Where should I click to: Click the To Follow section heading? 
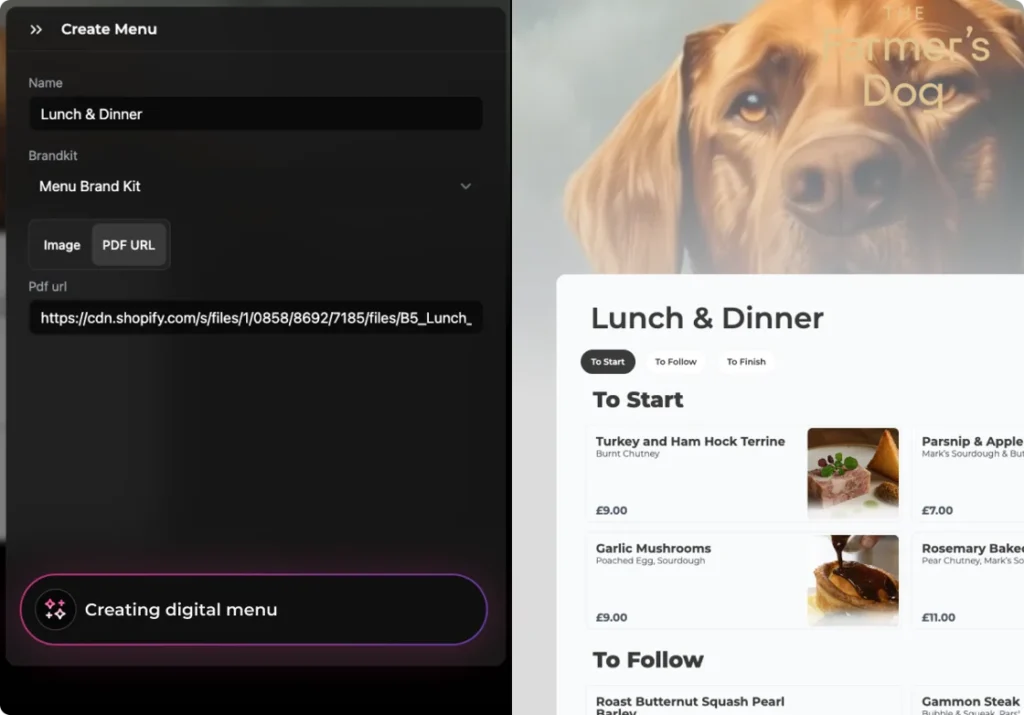point(648,659)
